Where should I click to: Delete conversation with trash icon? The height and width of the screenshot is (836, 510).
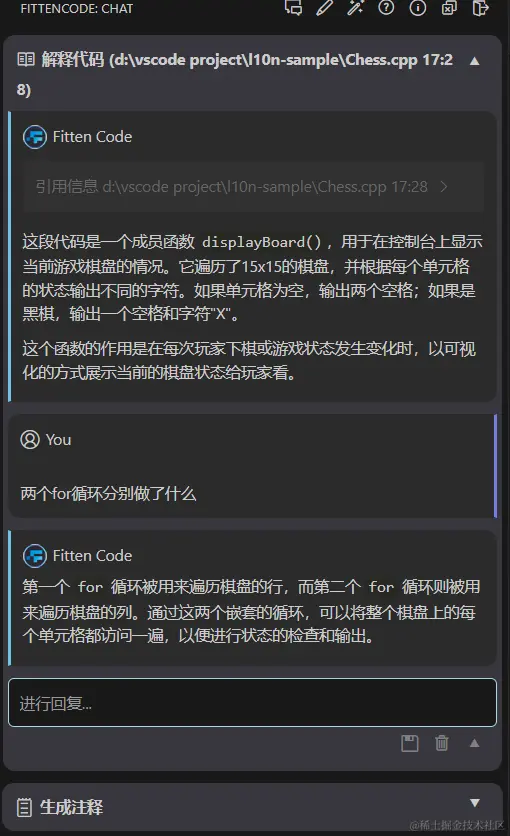442,743
